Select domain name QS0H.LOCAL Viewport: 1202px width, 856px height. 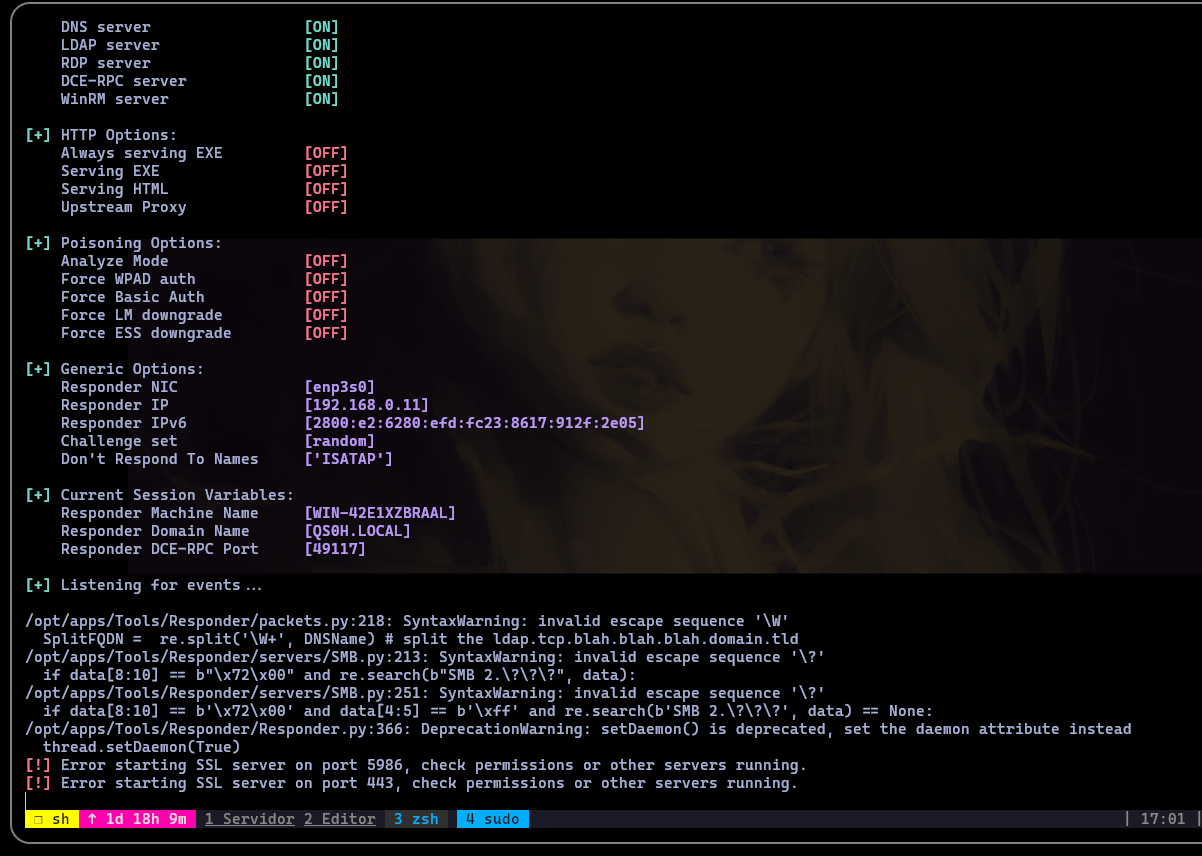358,531
